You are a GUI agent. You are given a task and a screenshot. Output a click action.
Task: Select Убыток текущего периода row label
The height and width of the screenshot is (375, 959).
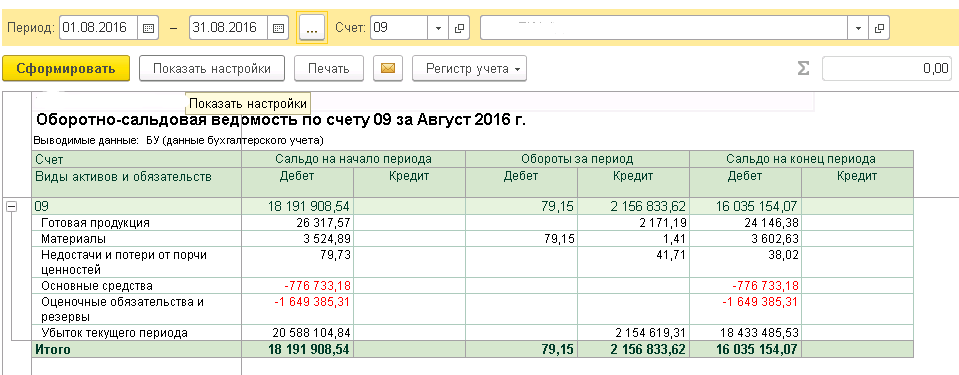(114, 333)
